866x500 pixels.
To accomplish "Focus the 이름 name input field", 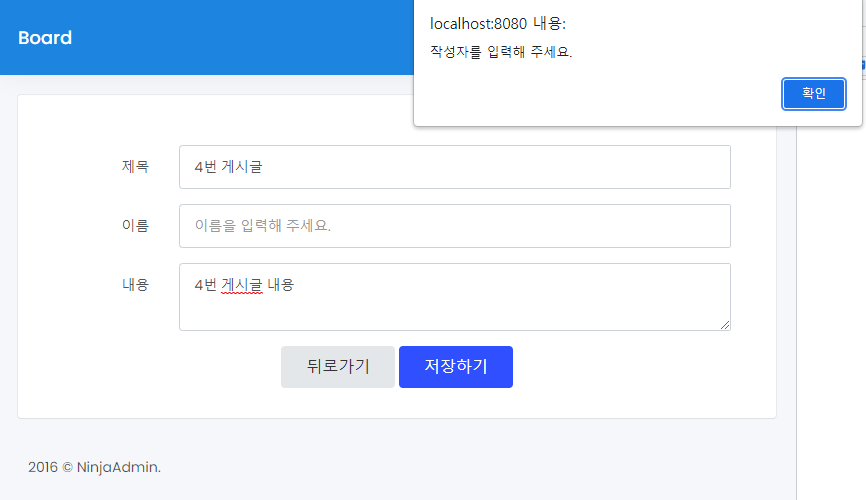I will point(455,226).
